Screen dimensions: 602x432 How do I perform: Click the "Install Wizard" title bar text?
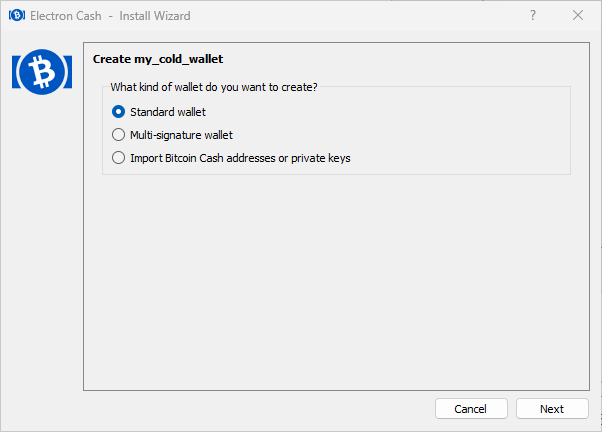tap(155, 16)
